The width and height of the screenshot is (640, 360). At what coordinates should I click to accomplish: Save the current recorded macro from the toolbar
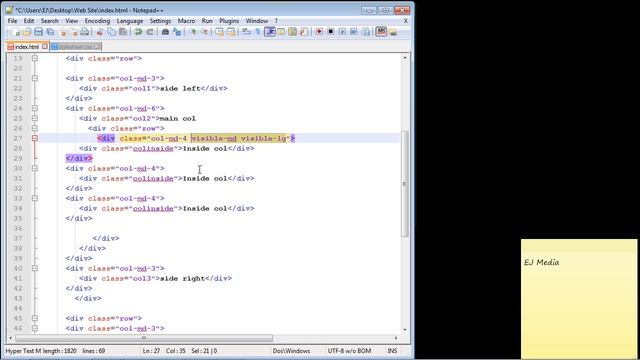[366, 32]
